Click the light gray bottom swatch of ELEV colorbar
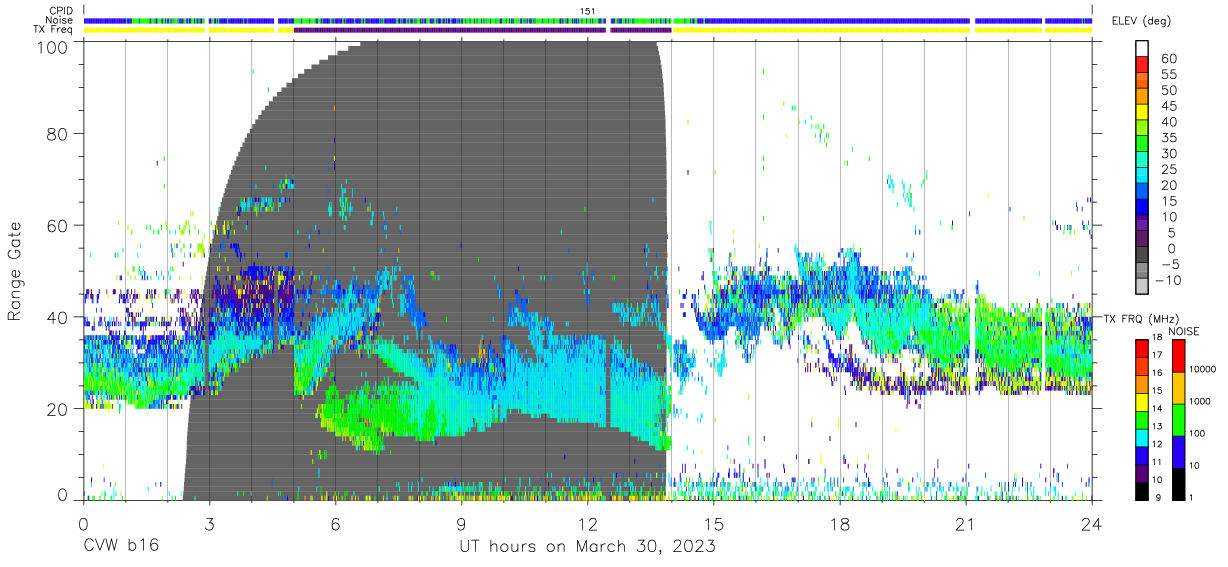The width and height of the screenshot is (1228, 567). coord(1142,288)
